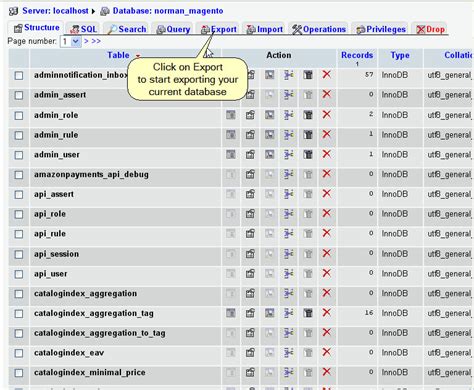Viewport: 474px width, 390px height.
Task: Click Search icon for admin_rule table
Action: pyautogui.click(x=269, y=135)
